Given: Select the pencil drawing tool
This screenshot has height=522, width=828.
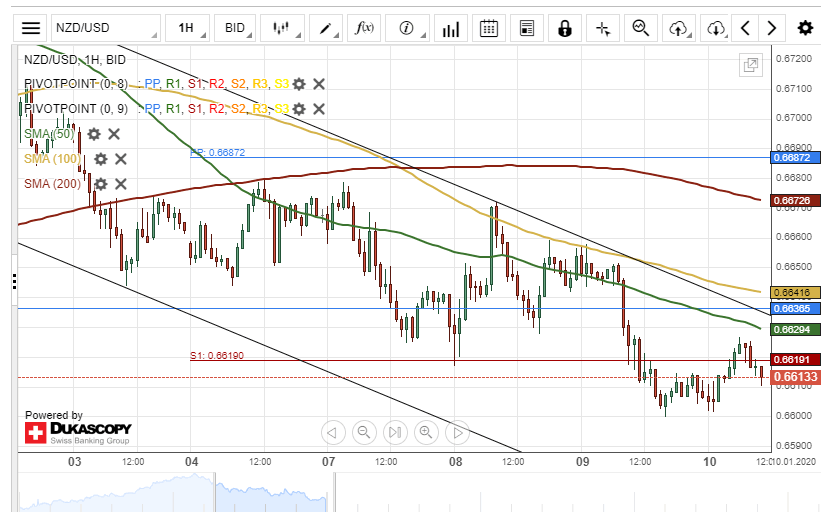Looking at the screenshot, I should 326,28.
